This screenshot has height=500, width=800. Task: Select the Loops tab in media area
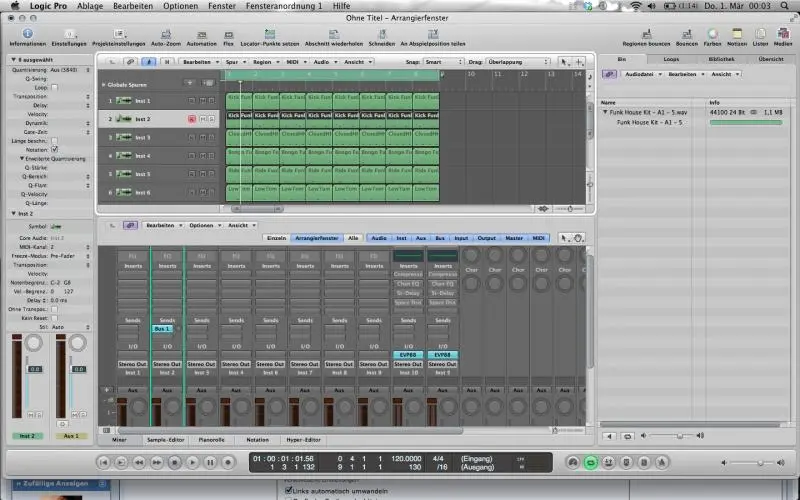(671, 59)
